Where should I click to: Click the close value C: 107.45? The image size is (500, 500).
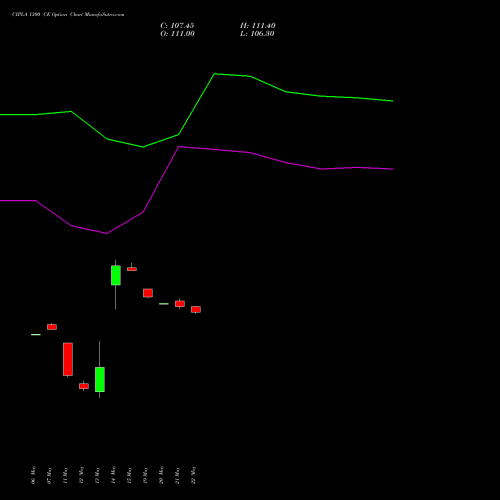pyautogui.click(x=177, y=26)
